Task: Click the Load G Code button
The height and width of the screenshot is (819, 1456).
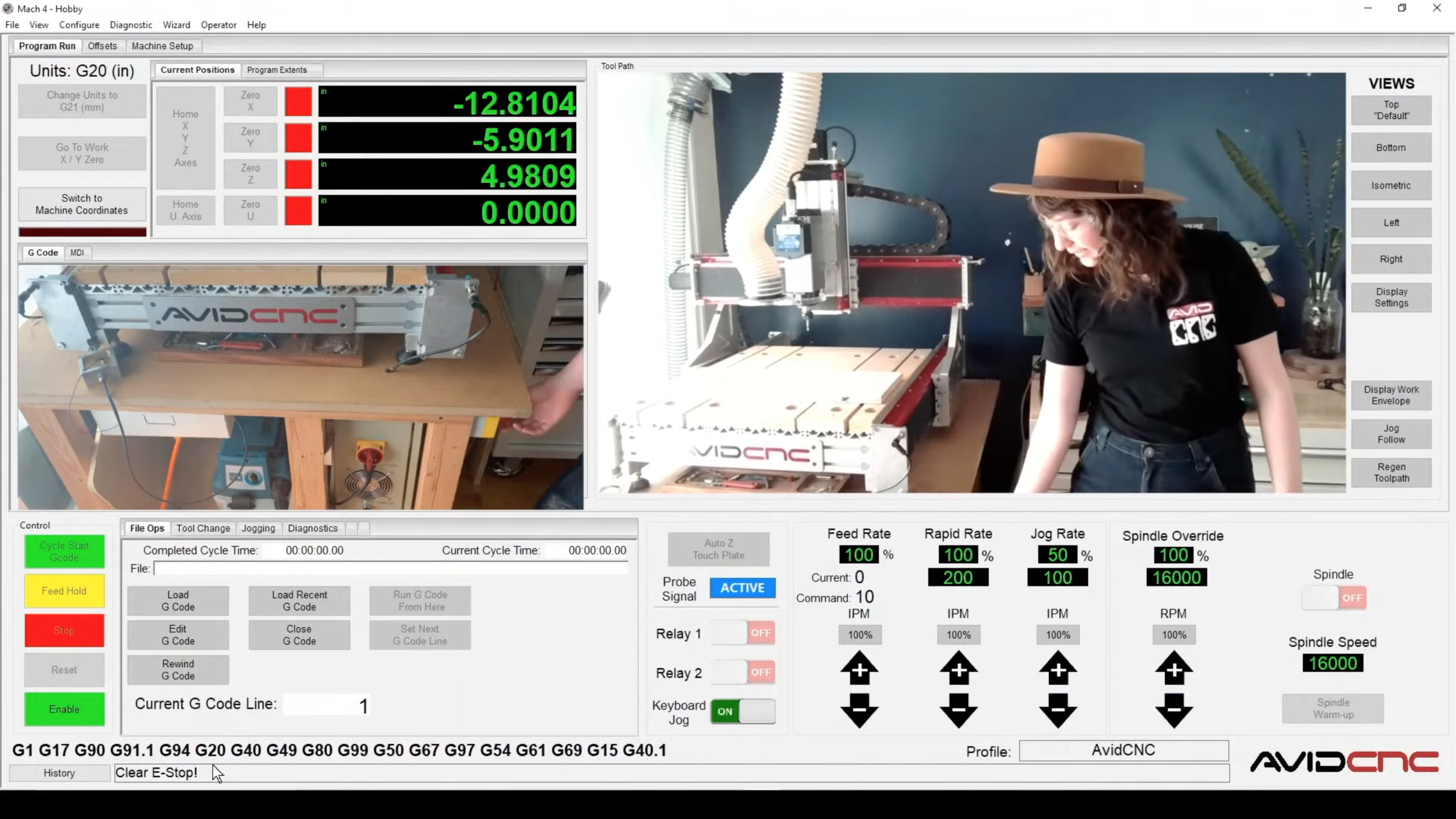Action: point(177,600)
